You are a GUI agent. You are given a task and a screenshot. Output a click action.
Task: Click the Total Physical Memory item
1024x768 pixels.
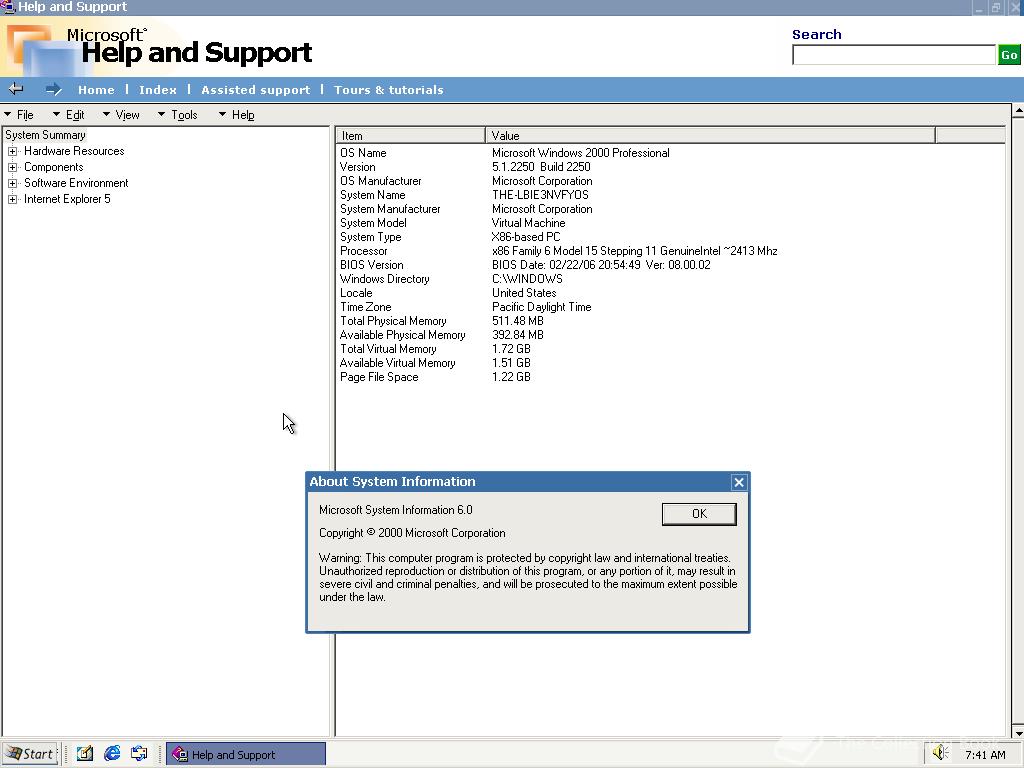pos(393,321)
